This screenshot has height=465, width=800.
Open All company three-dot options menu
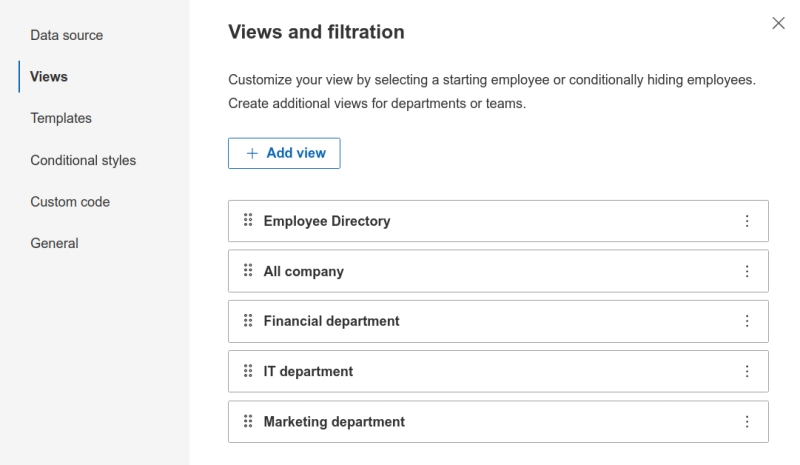747,271
